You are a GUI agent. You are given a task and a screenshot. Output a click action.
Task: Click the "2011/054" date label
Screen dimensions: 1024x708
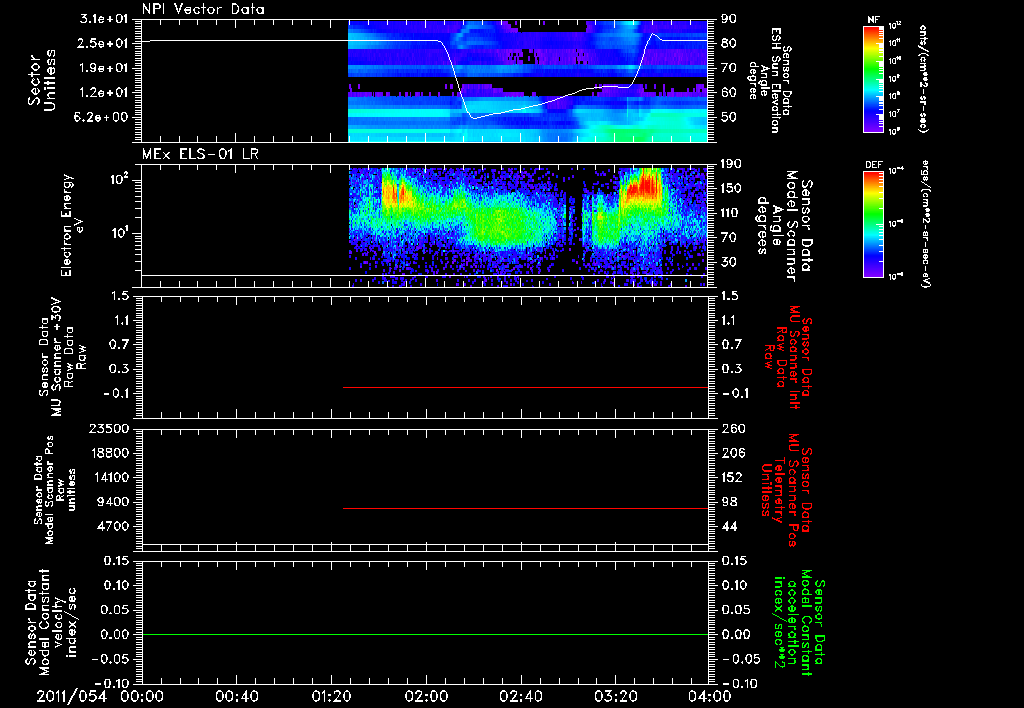click(x=71, y=696)
